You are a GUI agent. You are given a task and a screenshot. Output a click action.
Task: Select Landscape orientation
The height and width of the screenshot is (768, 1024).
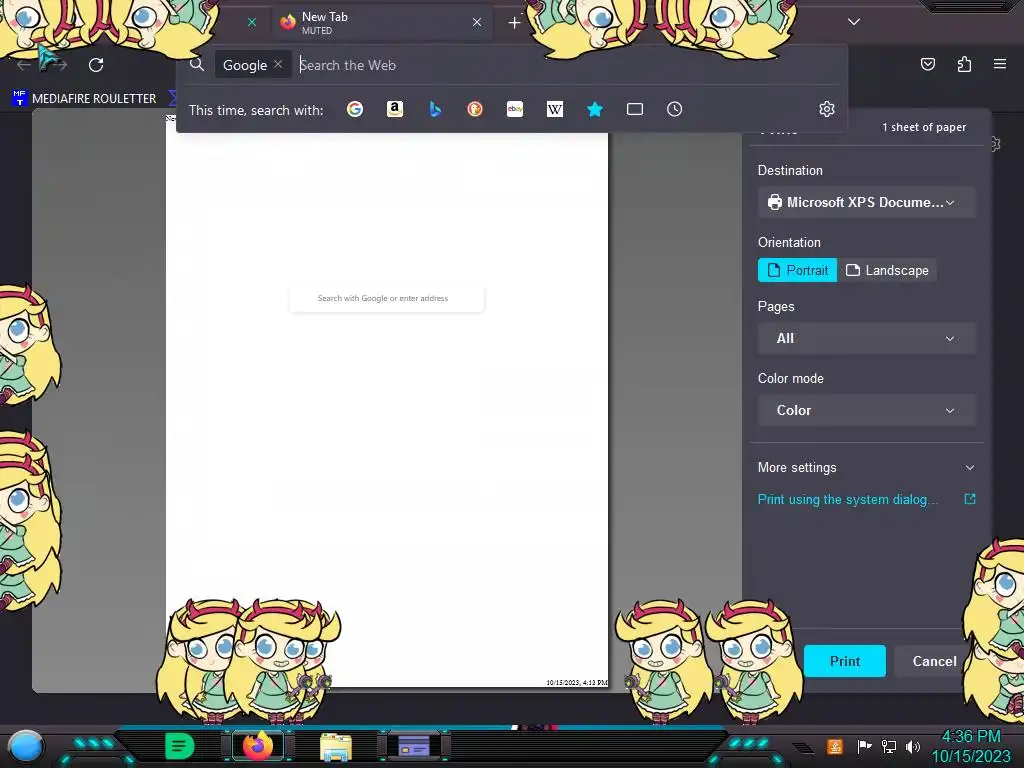coord(886,270)
